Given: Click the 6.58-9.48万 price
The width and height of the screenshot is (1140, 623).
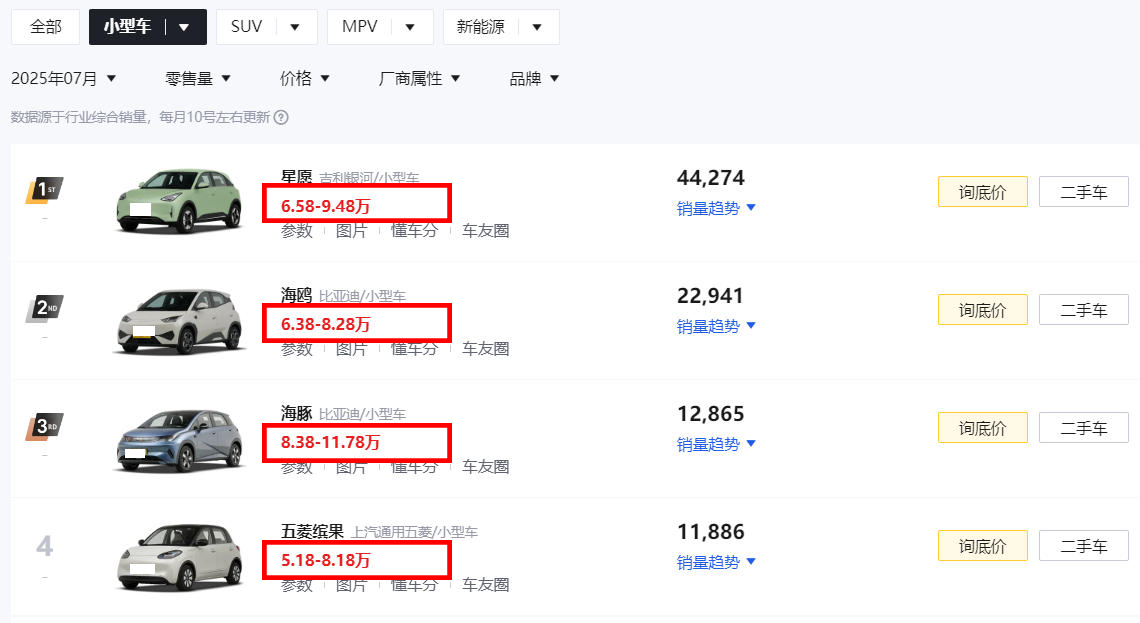Looking at the screenshot, I should pos(326,206).
